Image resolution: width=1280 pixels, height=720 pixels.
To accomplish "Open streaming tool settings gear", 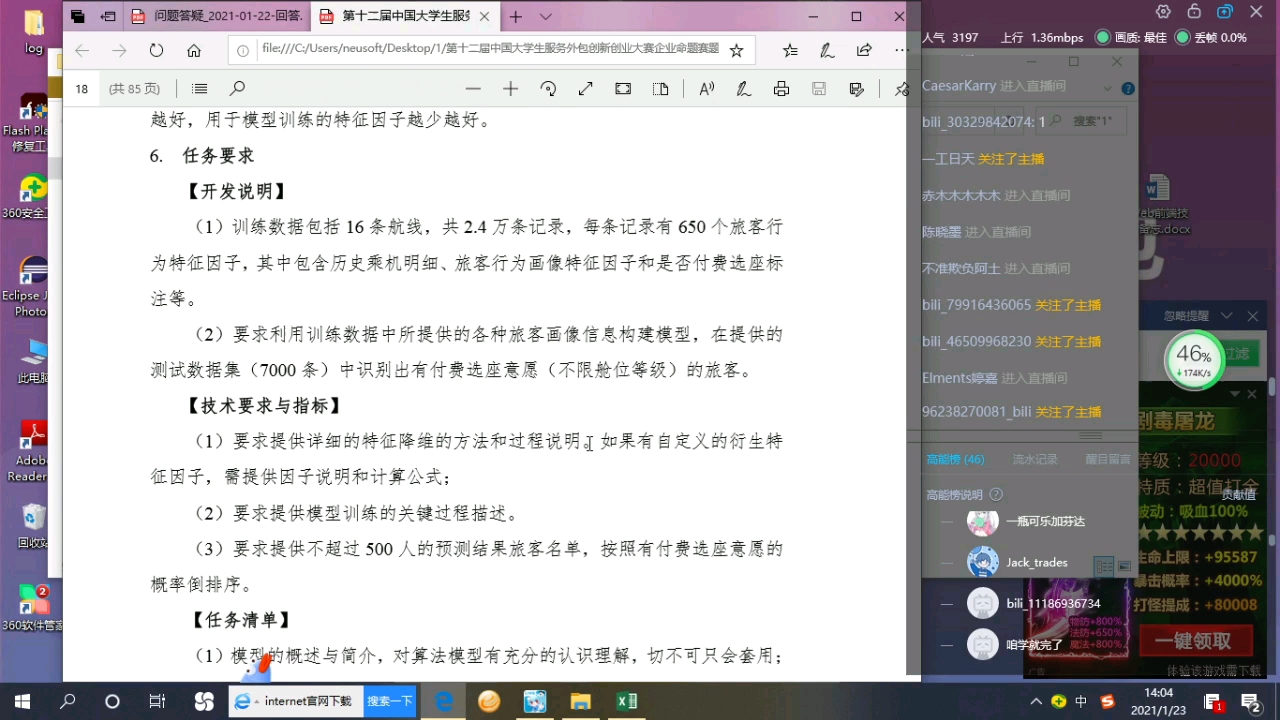I will click(x=1163, y=12).
